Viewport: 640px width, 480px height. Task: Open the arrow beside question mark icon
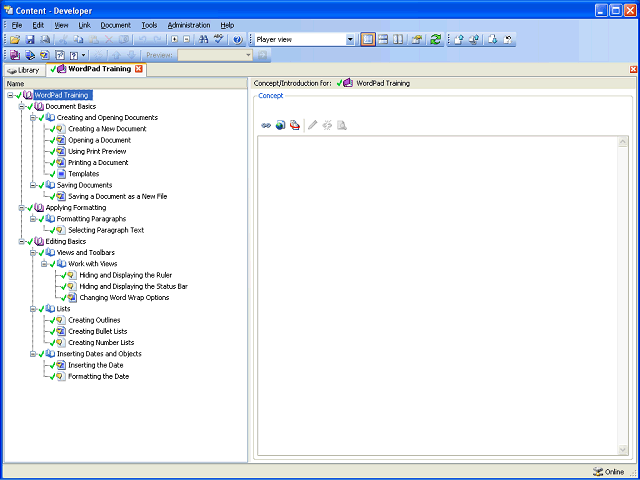pyautogui.click(x=84, y=55)
